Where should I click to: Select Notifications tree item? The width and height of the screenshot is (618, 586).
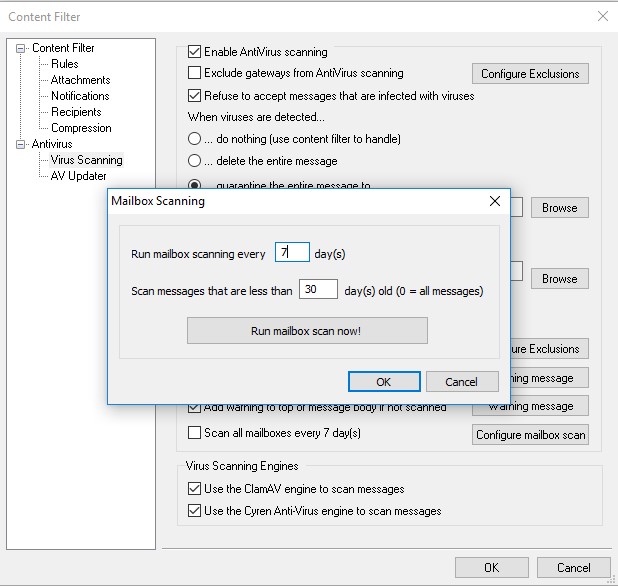80,96
